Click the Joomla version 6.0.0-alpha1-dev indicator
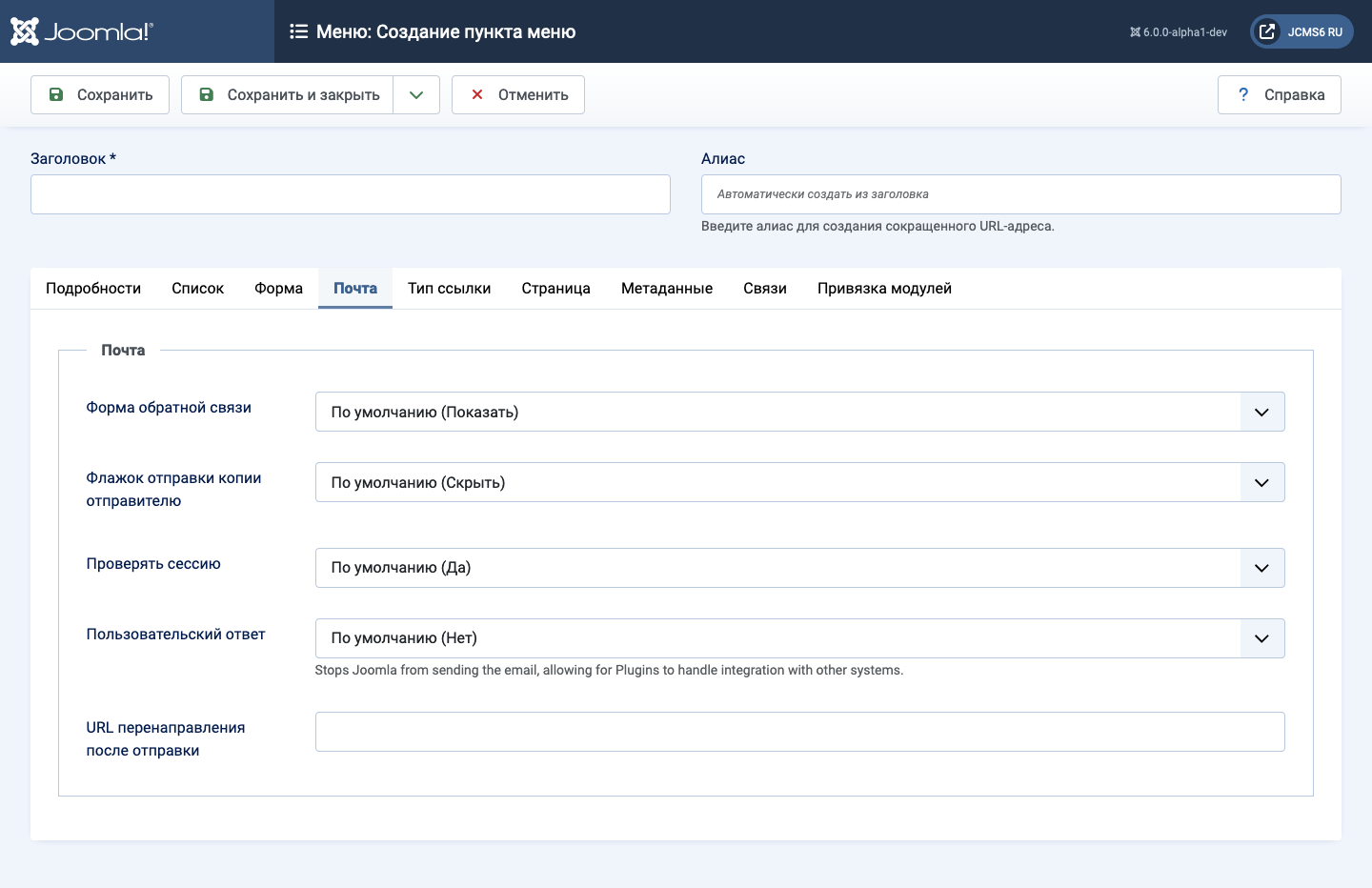The height and width of the screenshot is (888, 1372). [1179, 32]
